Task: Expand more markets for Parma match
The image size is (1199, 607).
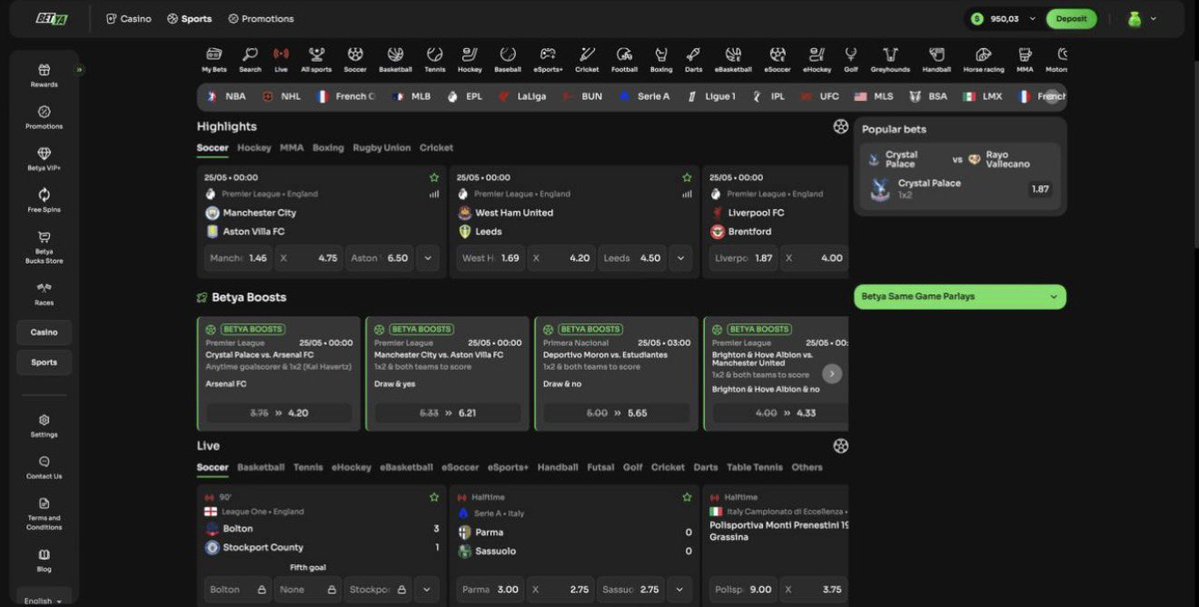Action: coord(680,589)
